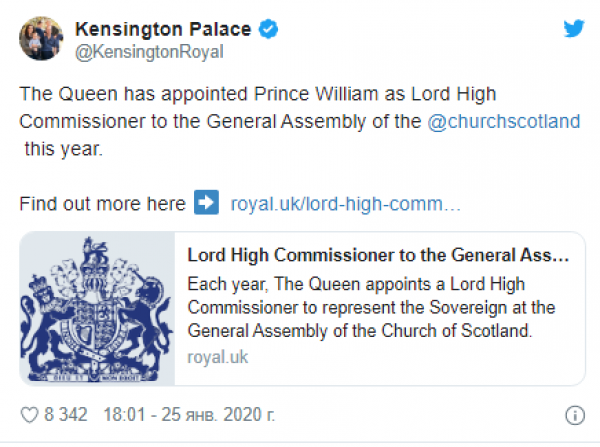Click 'this year.' at tweet end

point(64,149)
